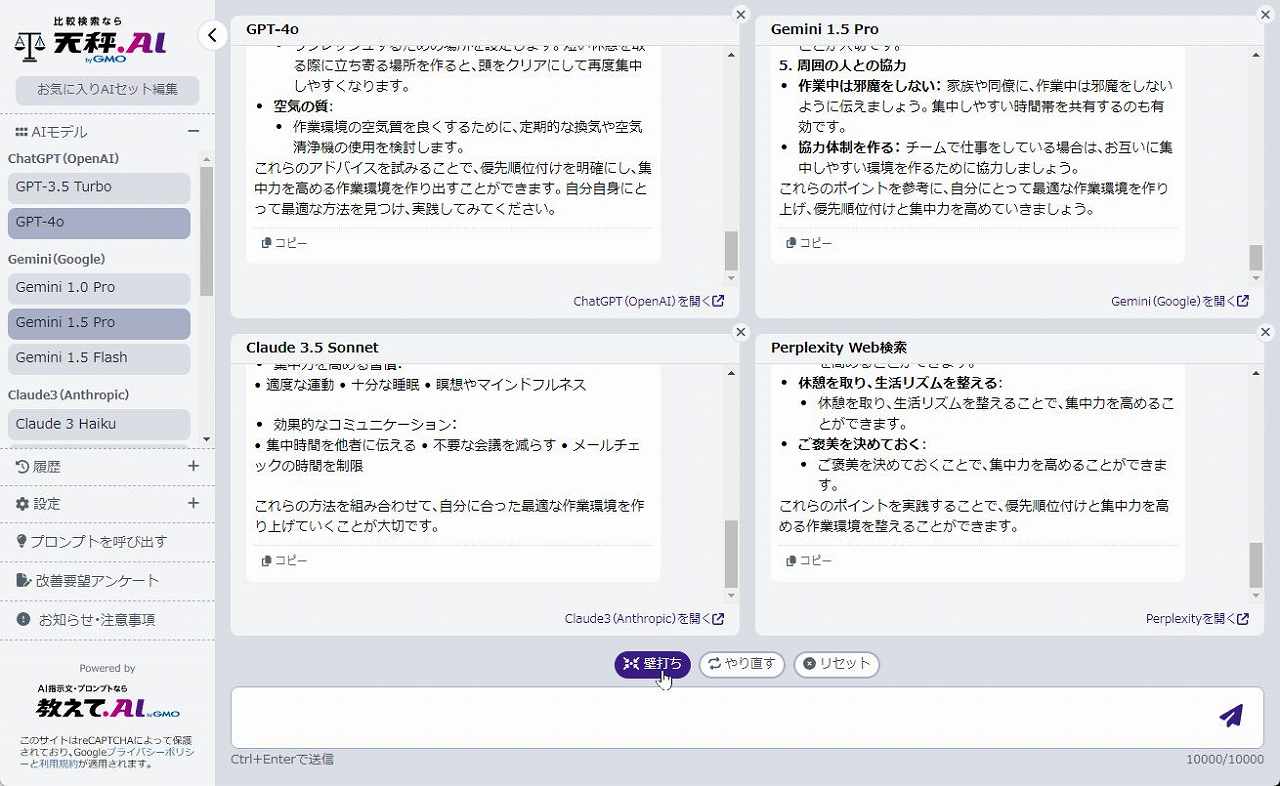The image size is (1280, 786).
Task: Open プロンプトを呼び出す menu item
Action: point(98,542)
